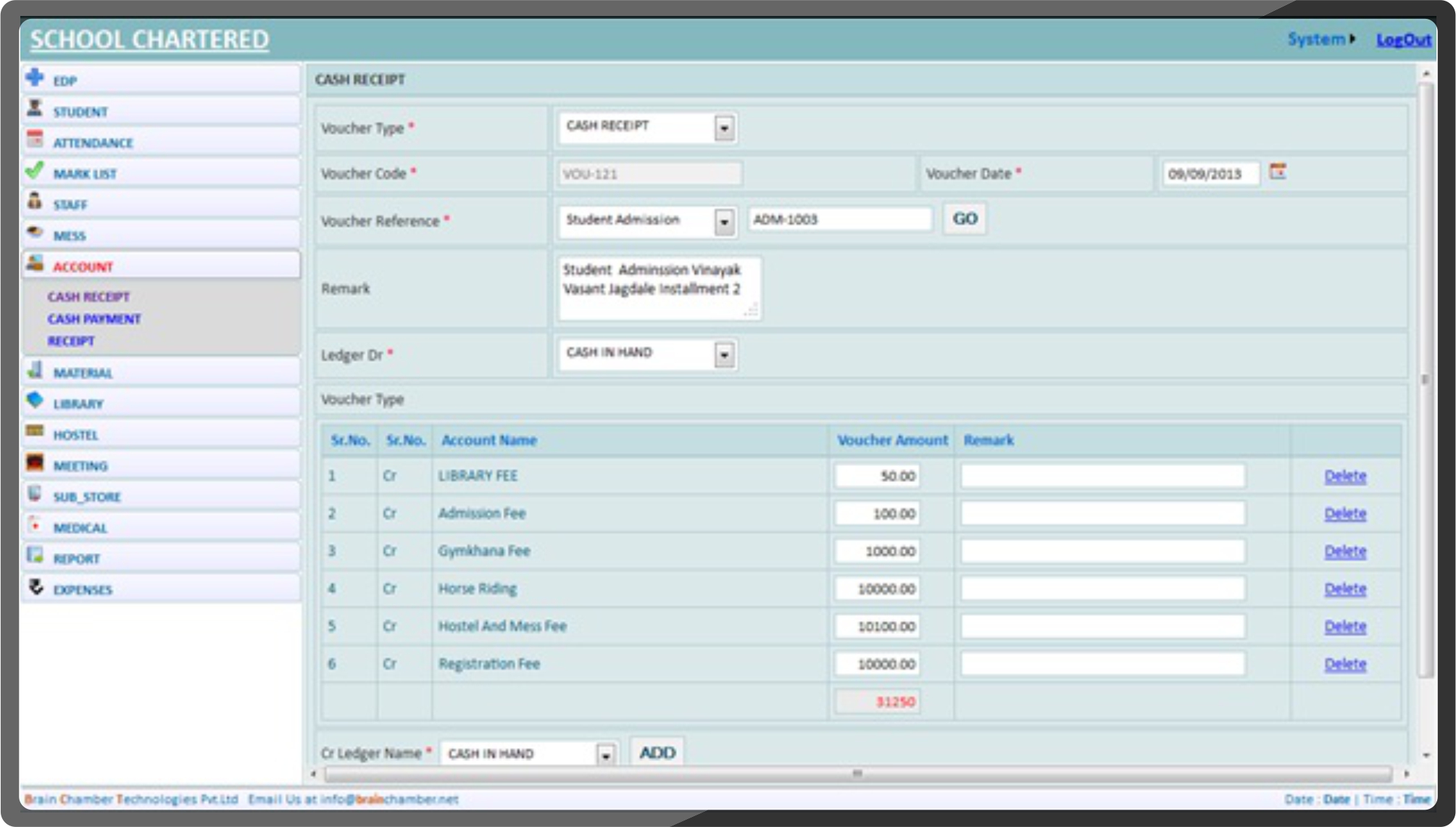The height and width of the screenshot is (827, 1456).
Task: Open the Voucher Date calendar picker
Action: pos(1277,172)
